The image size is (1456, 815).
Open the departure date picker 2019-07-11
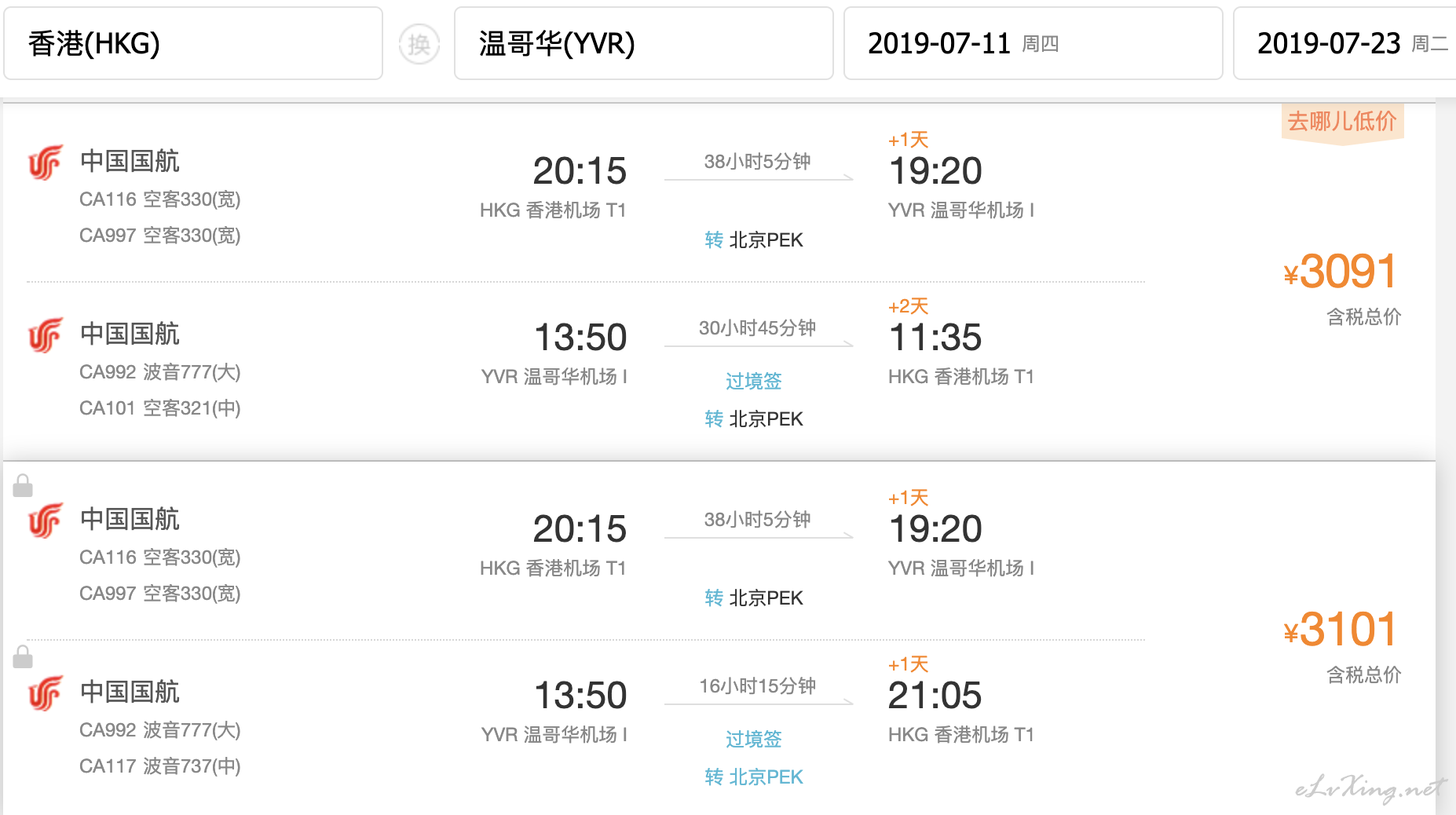click(x=1033, y=43)
